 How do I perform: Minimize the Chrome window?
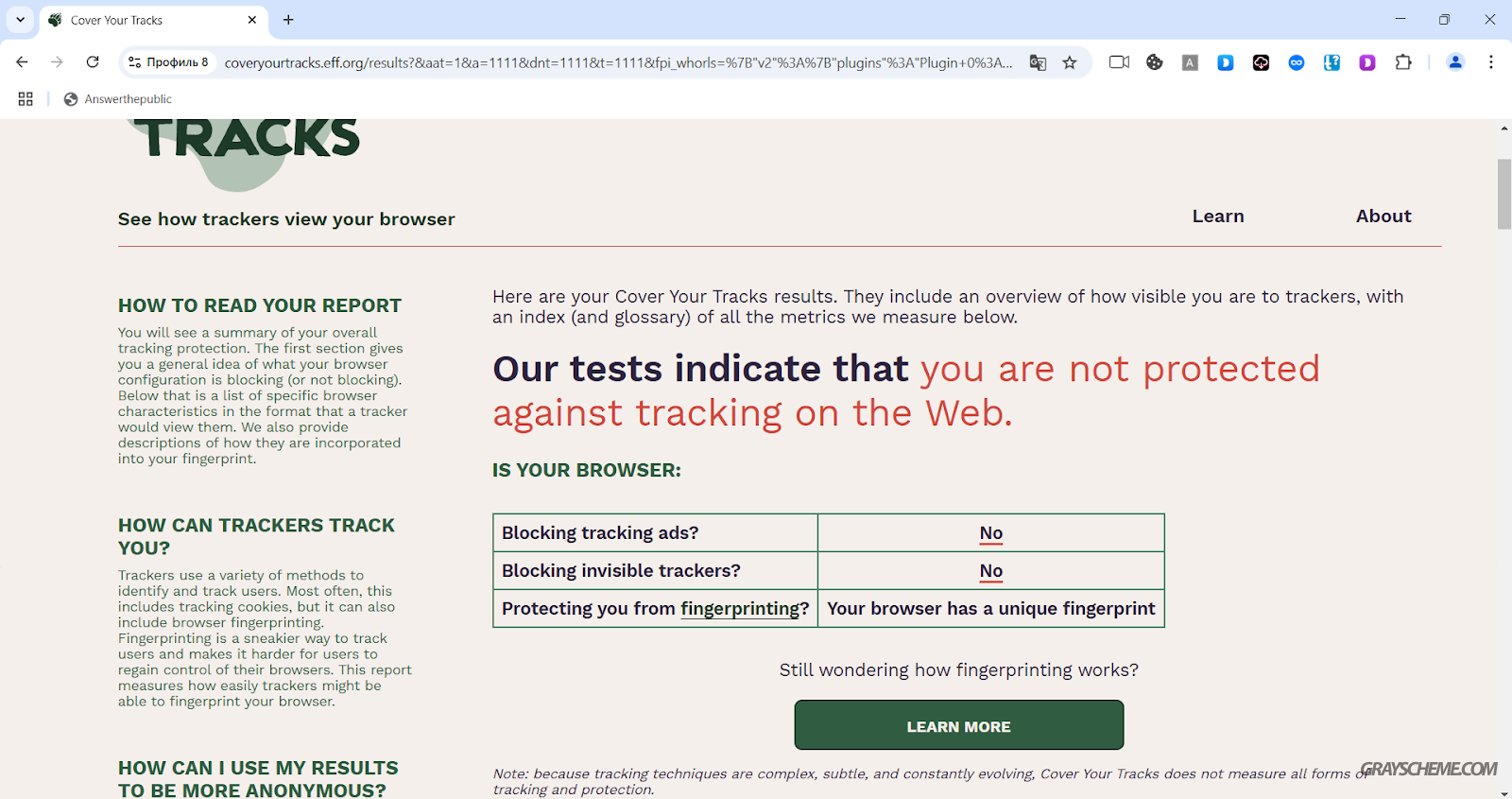click(1400, 19)
